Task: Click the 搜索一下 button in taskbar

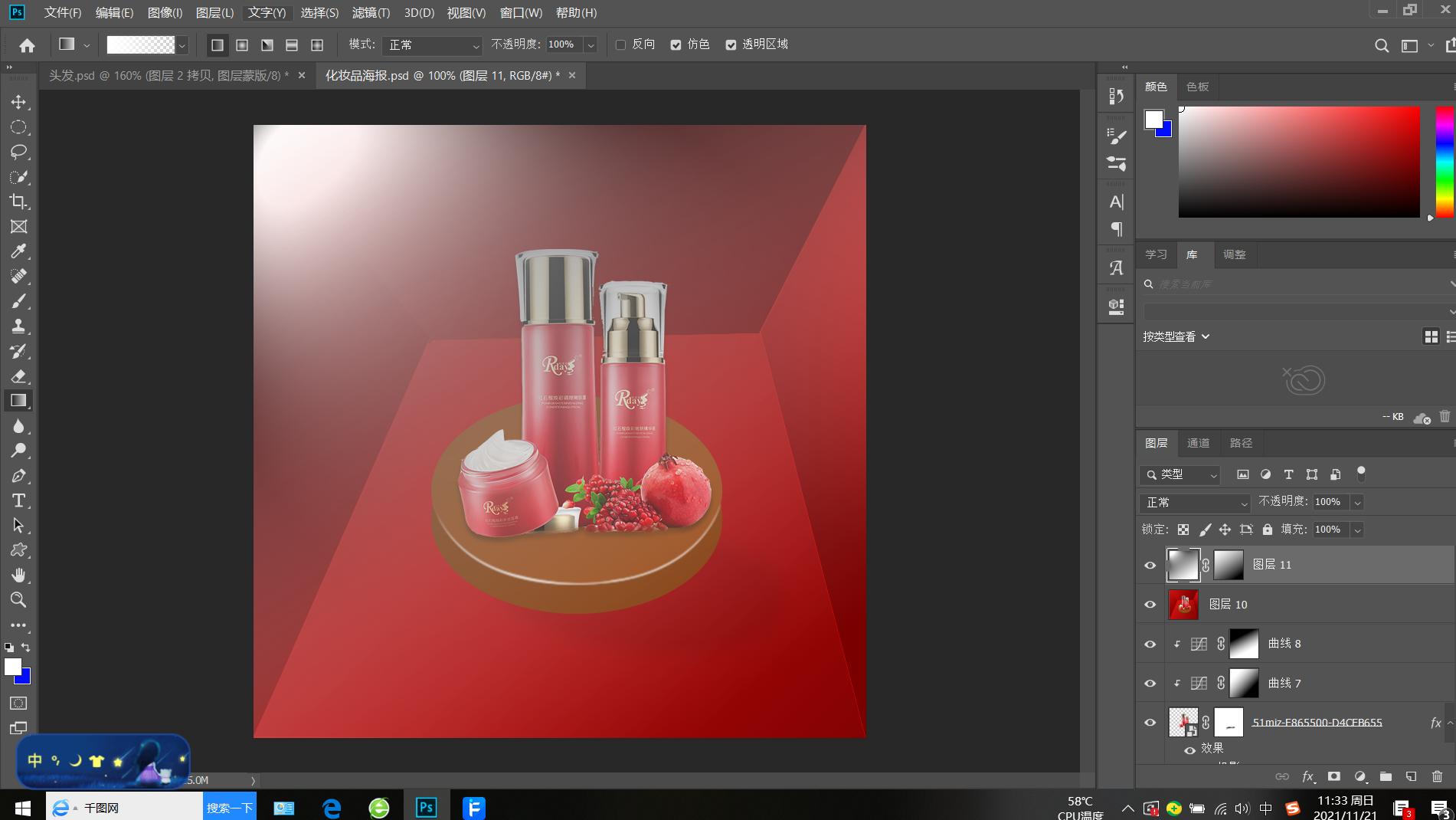Action: [229, 808]
